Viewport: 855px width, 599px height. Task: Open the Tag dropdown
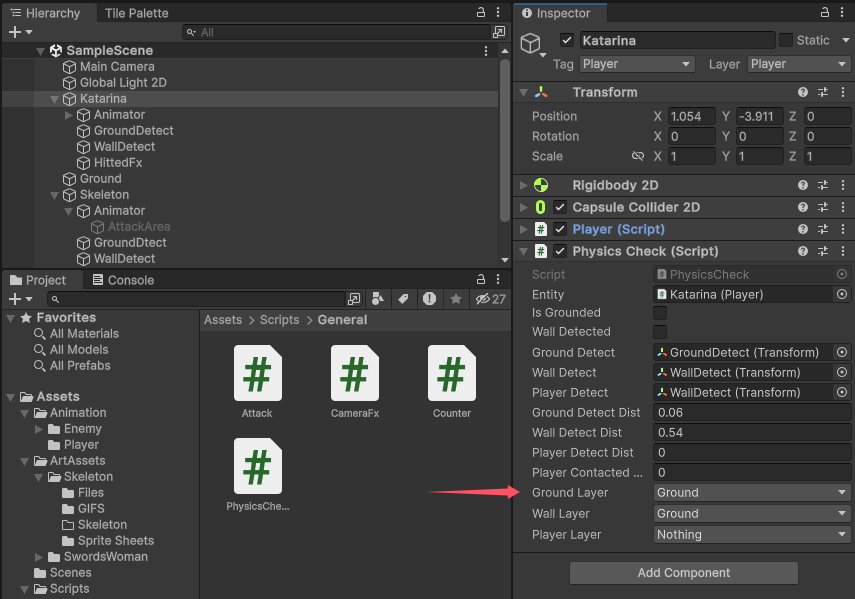click(637, 64)
